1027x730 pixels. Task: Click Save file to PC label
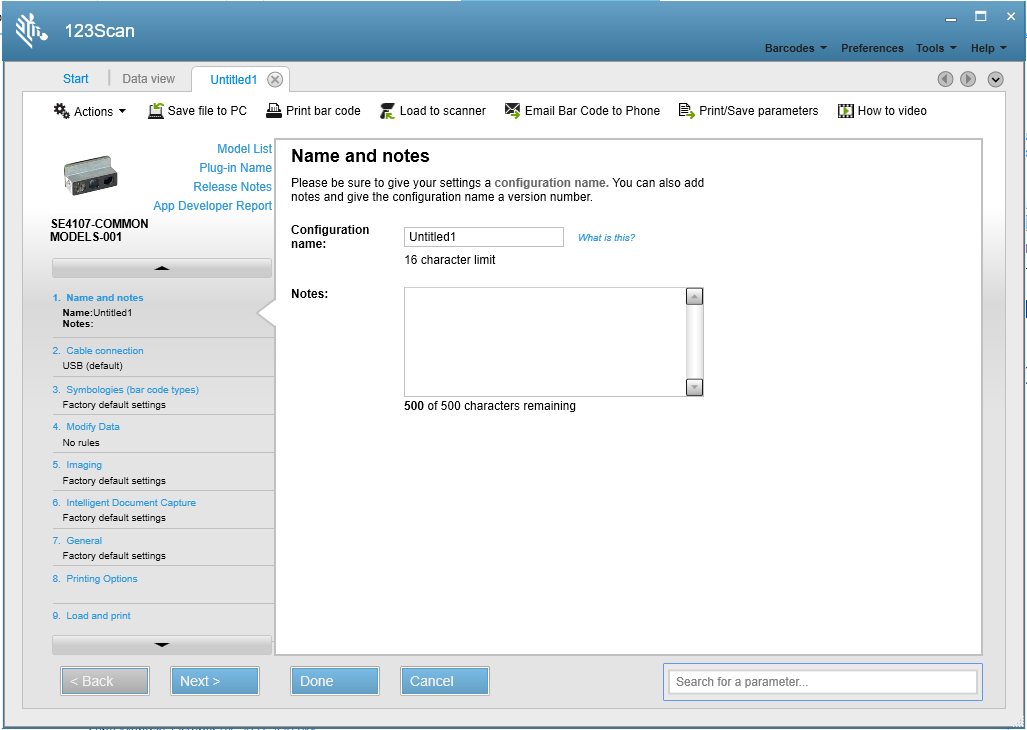(x=207, y=111)
